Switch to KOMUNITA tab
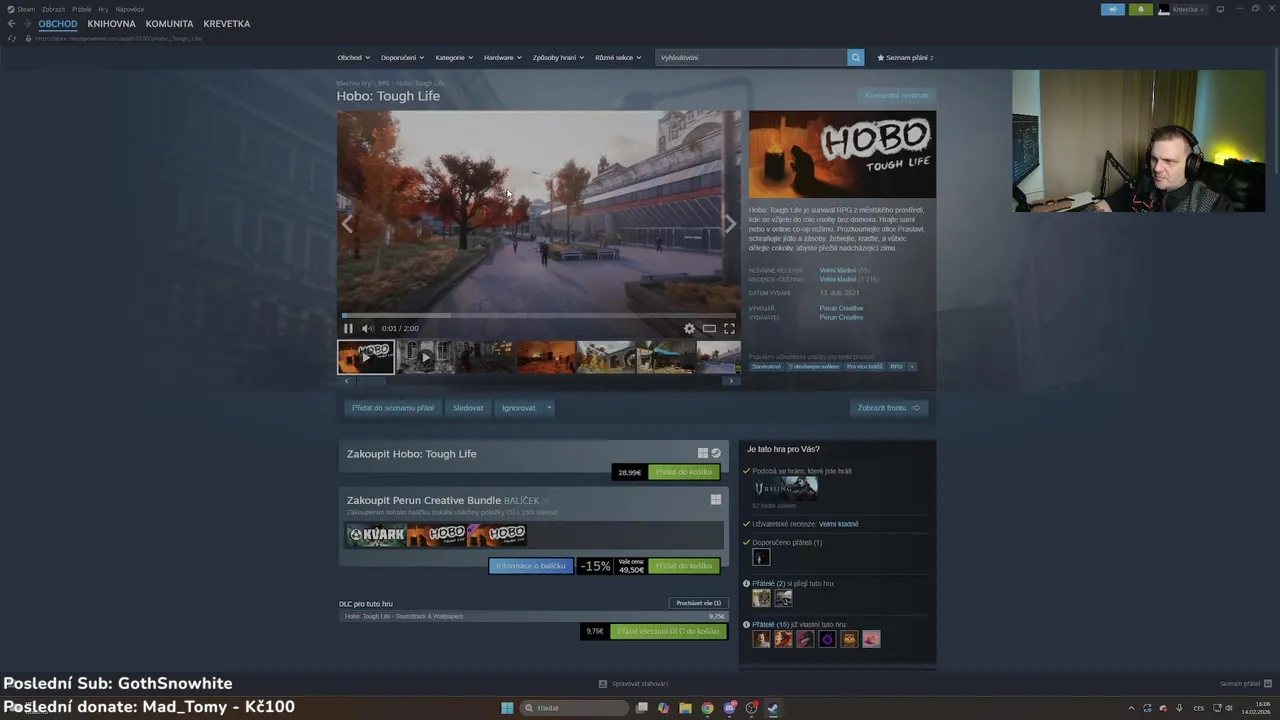 (169, 24)
